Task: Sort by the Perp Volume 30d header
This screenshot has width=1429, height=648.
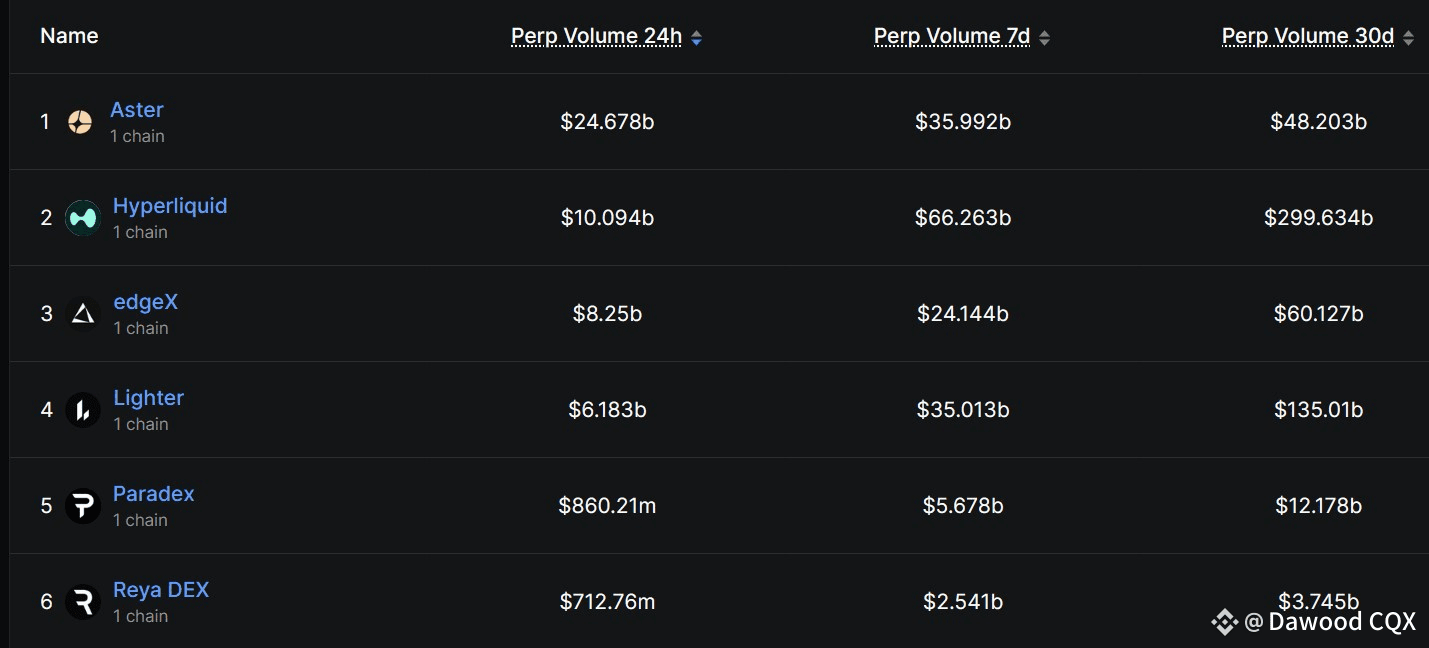Action: [1308, 36]
